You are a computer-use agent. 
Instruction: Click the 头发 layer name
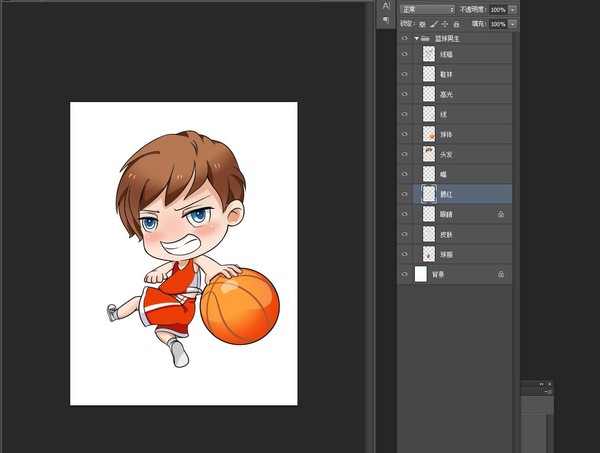(x=446, y=155)
